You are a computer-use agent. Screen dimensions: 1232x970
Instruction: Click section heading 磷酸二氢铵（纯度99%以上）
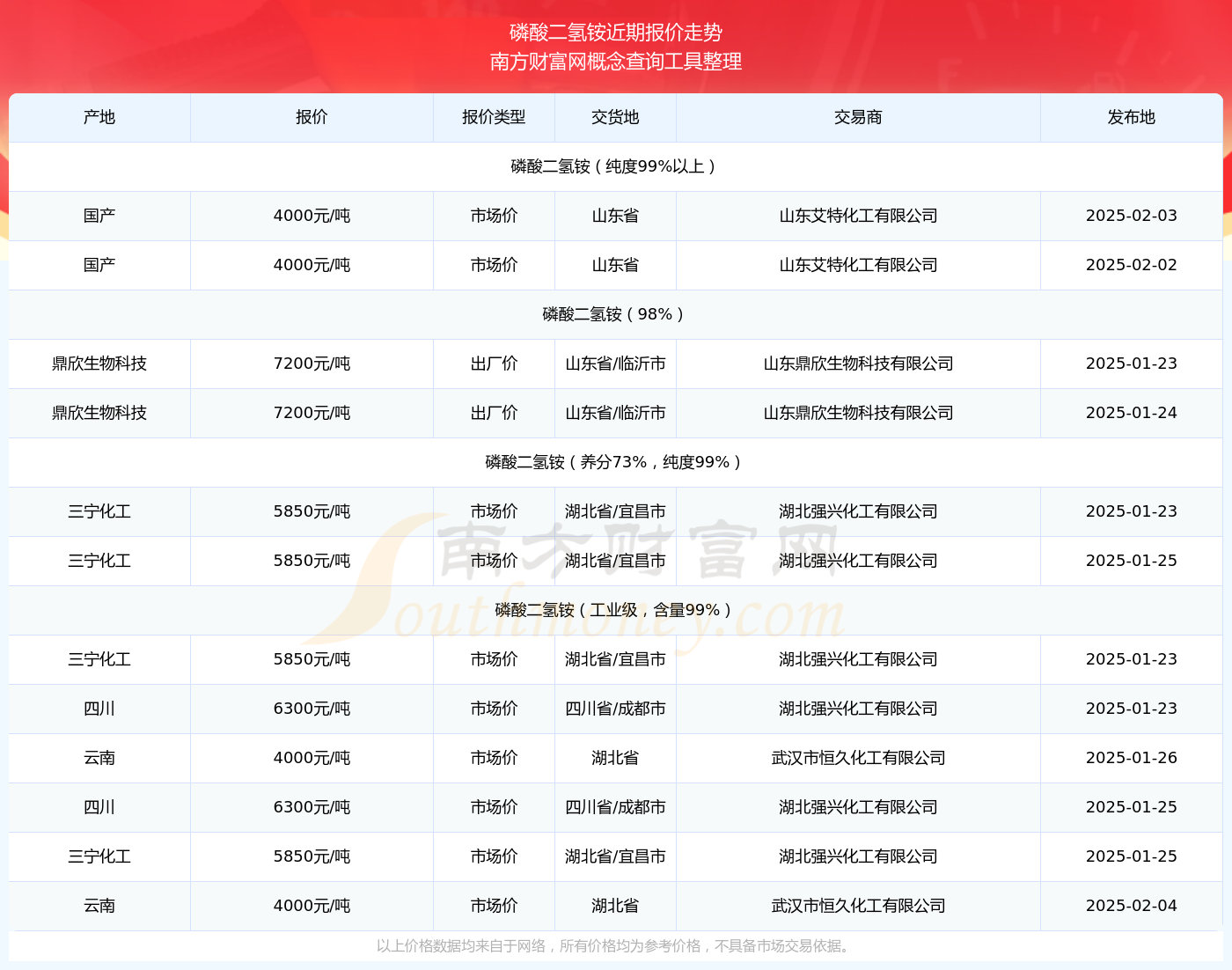(x=616, y=166)
